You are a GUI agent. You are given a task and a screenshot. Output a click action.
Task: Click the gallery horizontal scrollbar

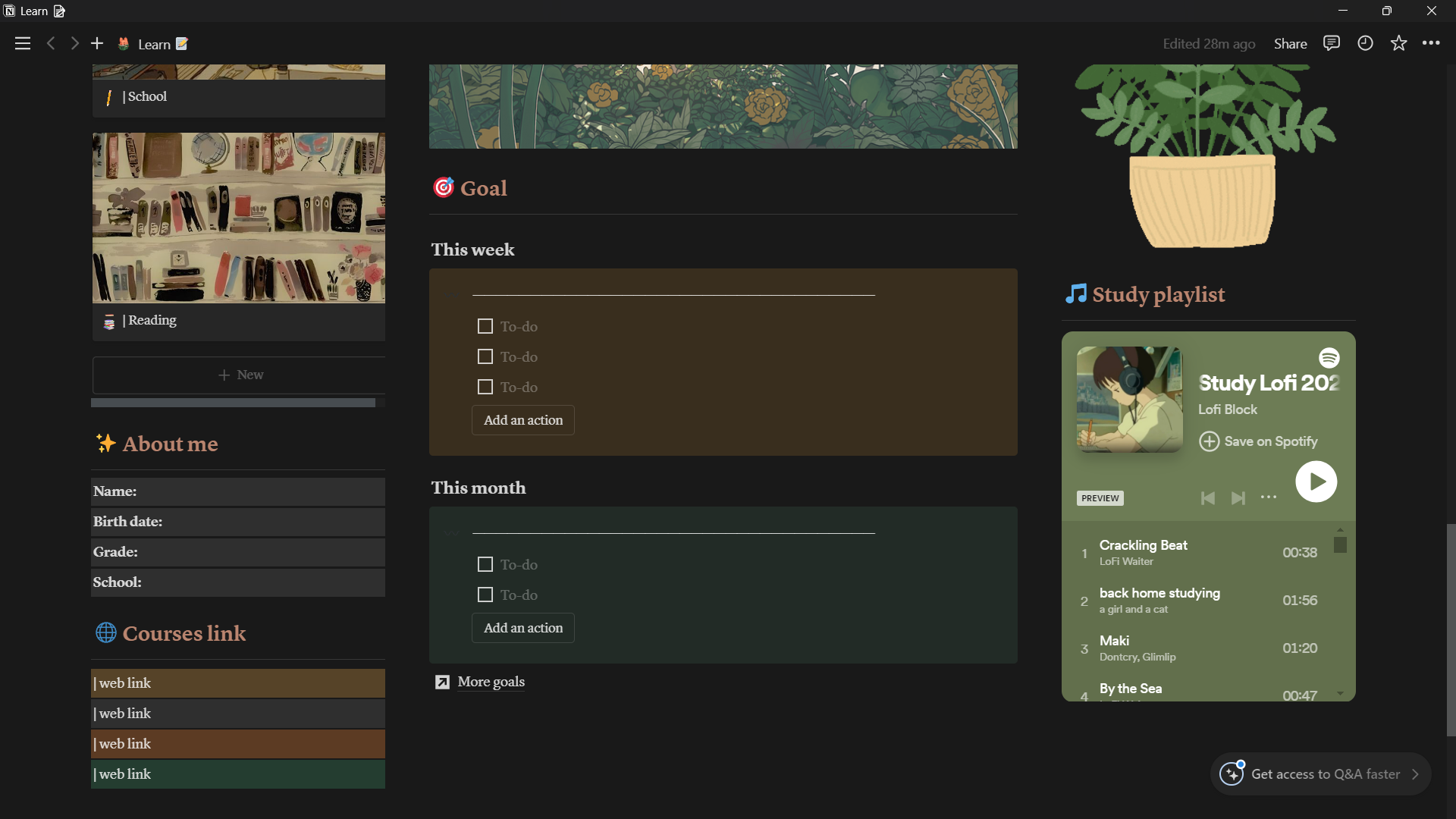233,403
